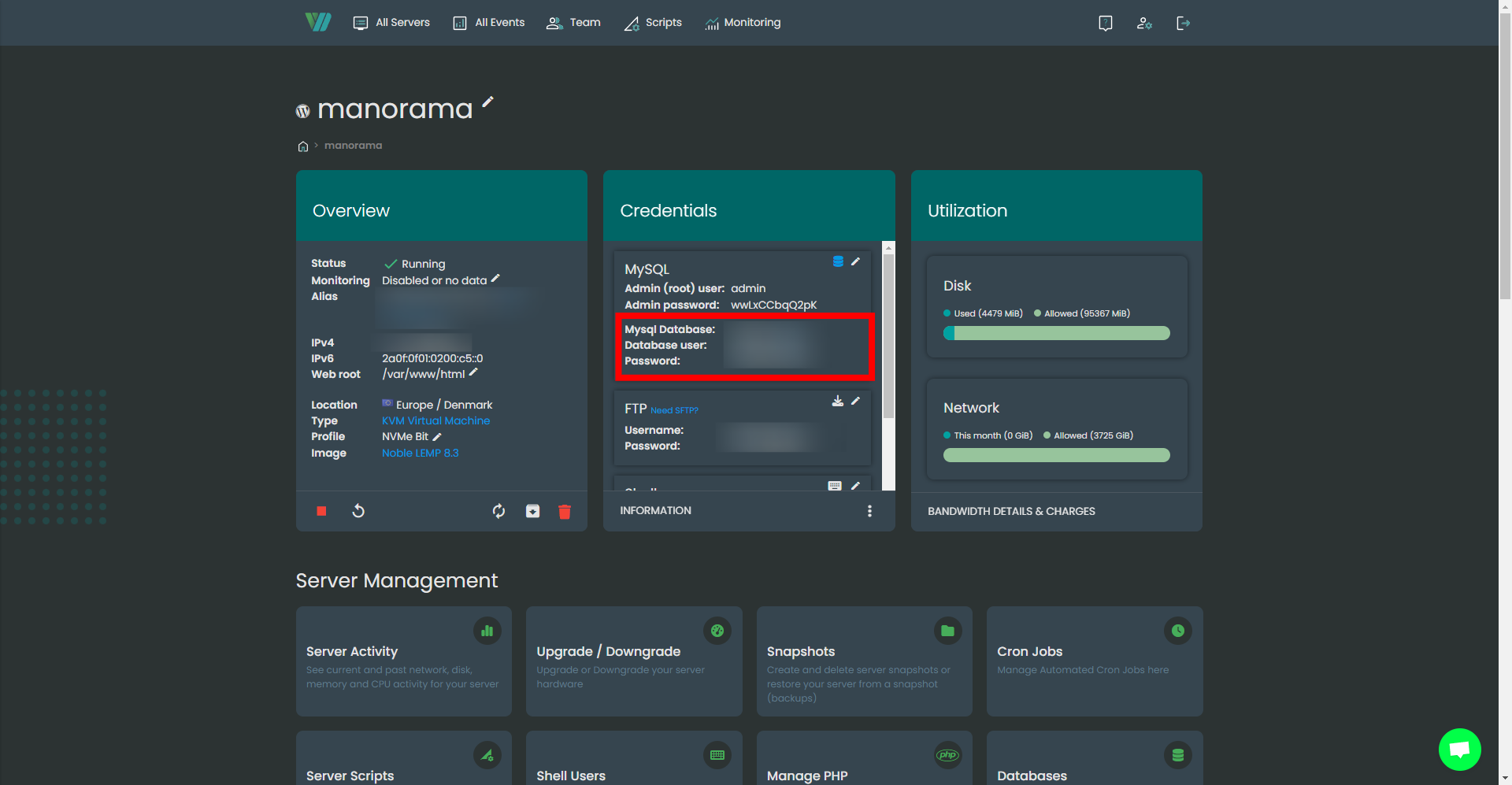Image resolution: width=1512 pixels, height=785 pixels.
Task: Go to All Events
Action: pos(489,23)
